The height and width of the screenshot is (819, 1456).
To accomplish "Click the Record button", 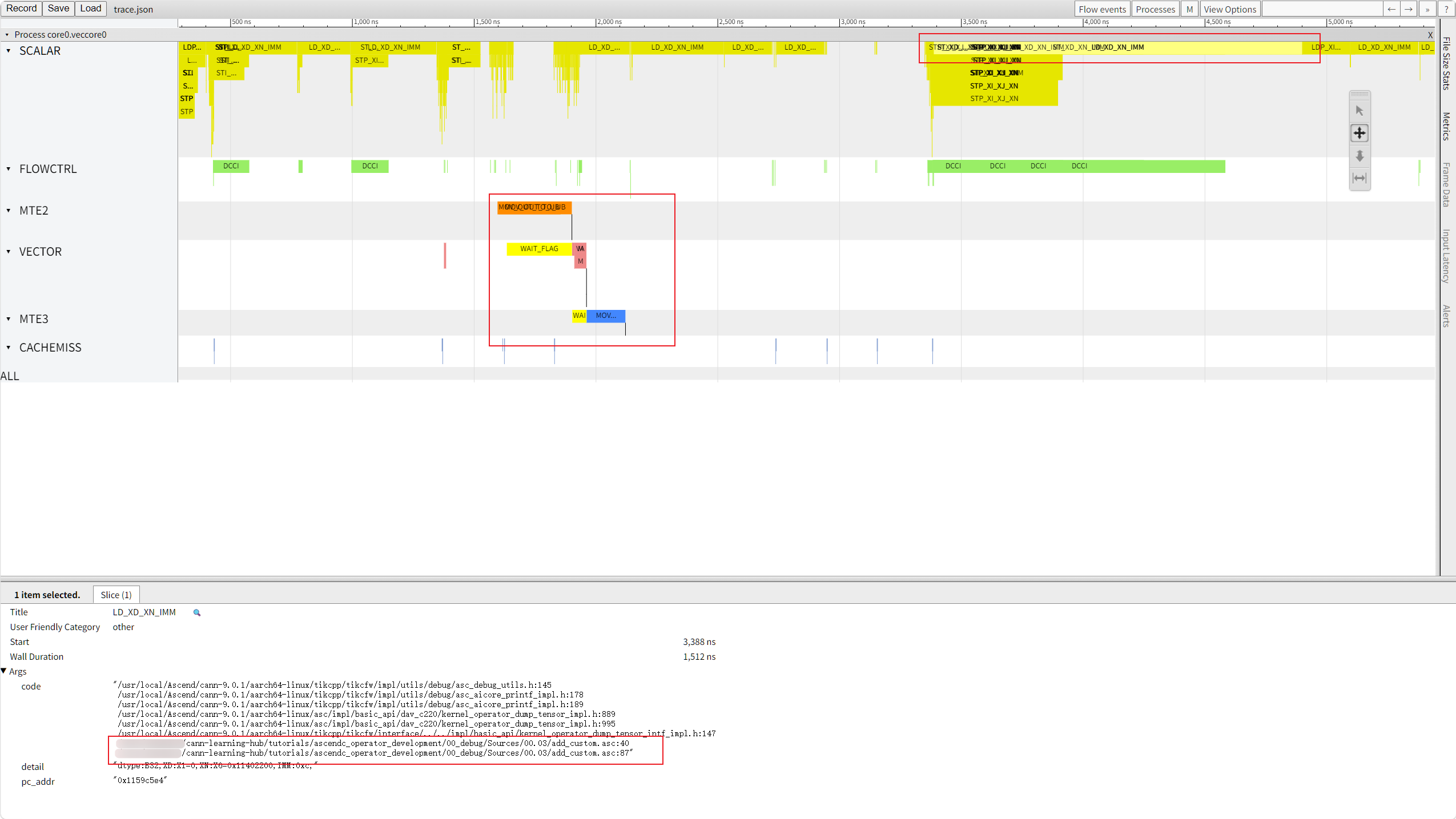I will (21, 9).
